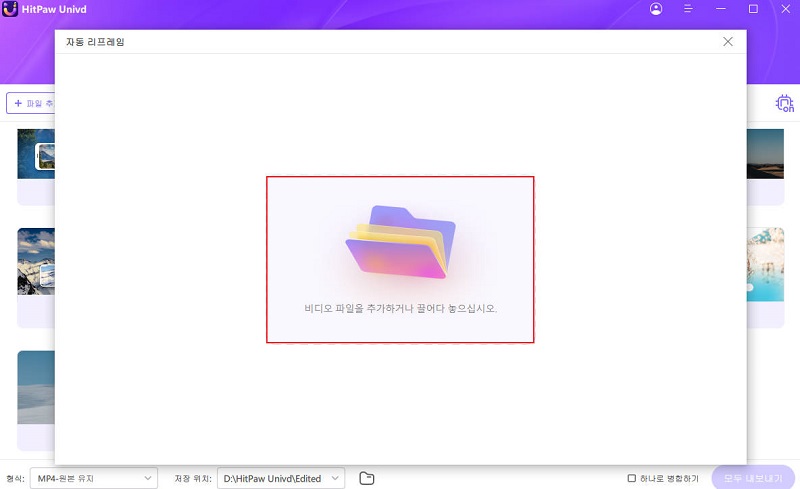
Task: Select the snowy mountain thumbnail
Action: point(36,261)
